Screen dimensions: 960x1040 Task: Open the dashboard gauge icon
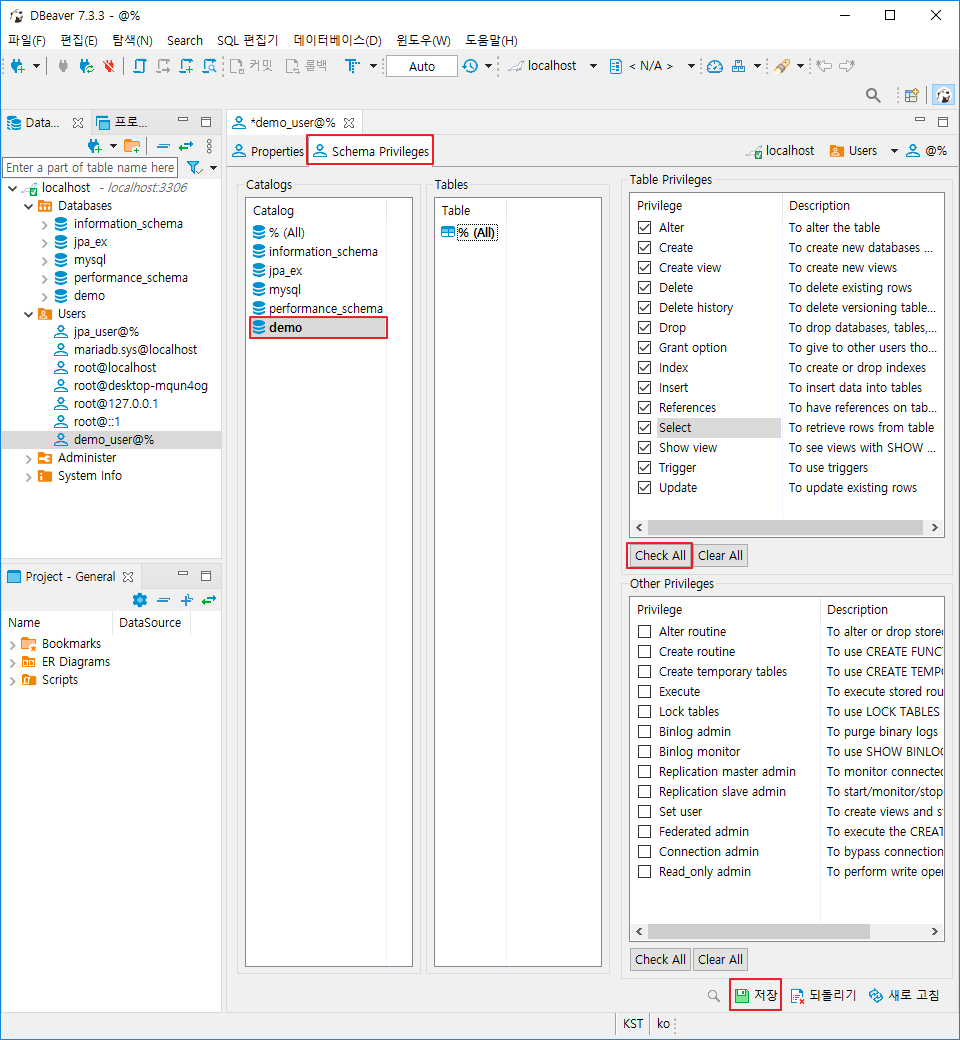(715, 66)
